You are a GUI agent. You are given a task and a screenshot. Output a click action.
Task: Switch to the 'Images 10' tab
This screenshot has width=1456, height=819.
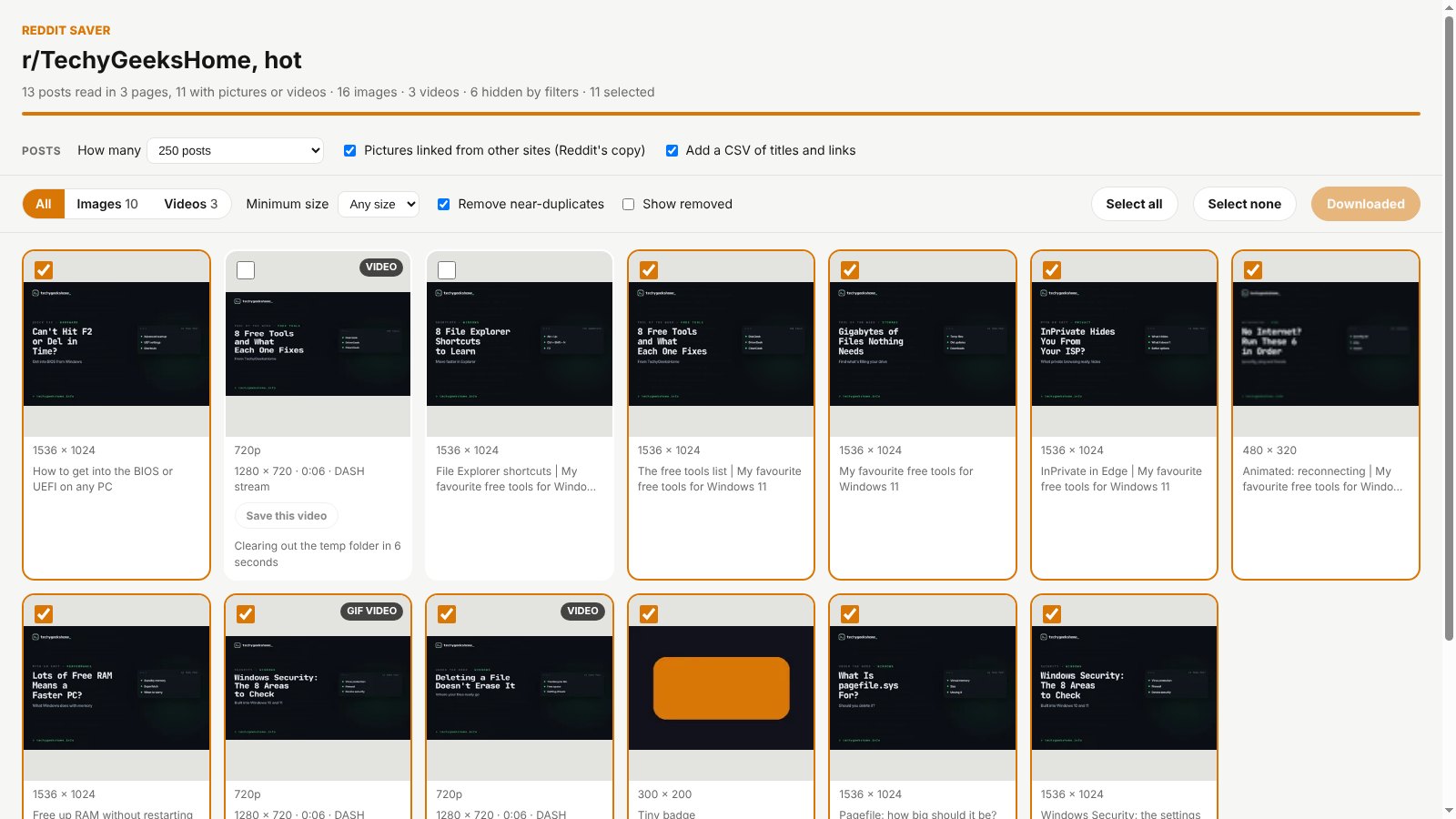(107, 204)
